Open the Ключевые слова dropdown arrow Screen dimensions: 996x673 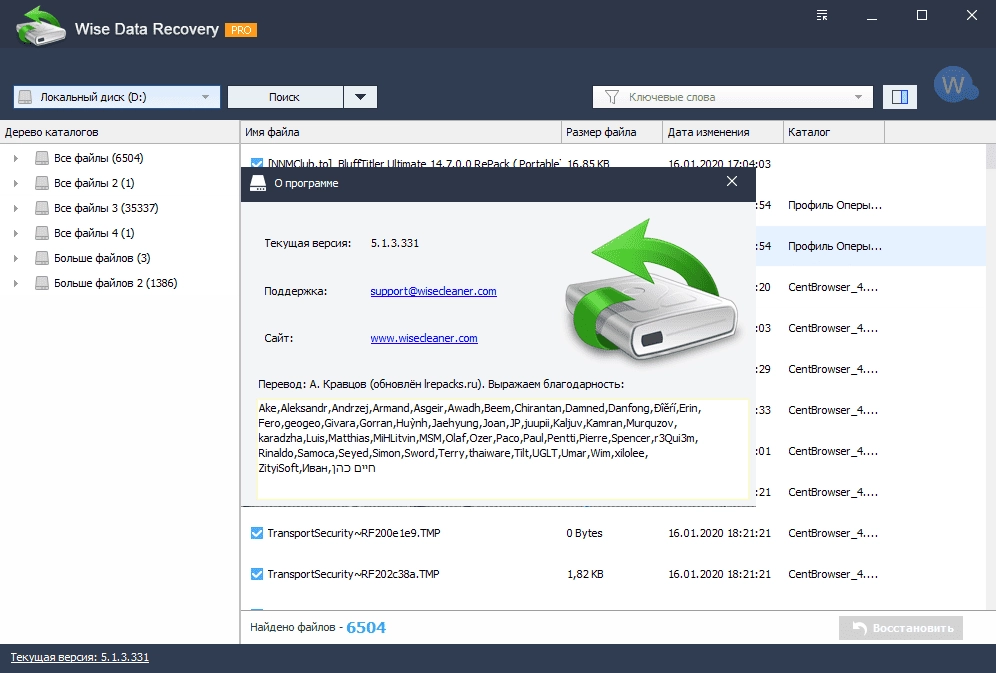coord(858,97)
